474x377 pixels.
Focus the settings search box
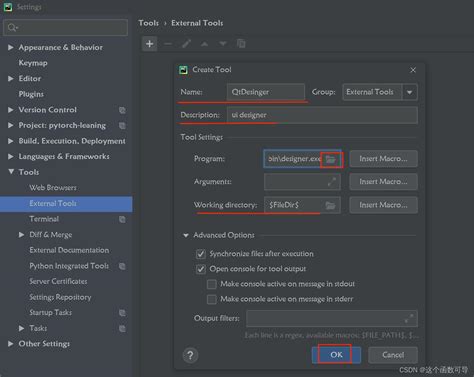(x=66, y=27)
